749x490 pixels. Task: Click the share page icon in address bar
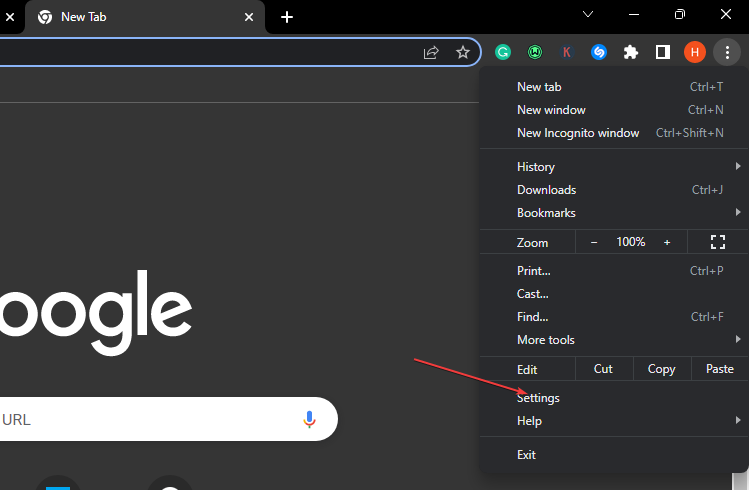[x=431, y=52]
